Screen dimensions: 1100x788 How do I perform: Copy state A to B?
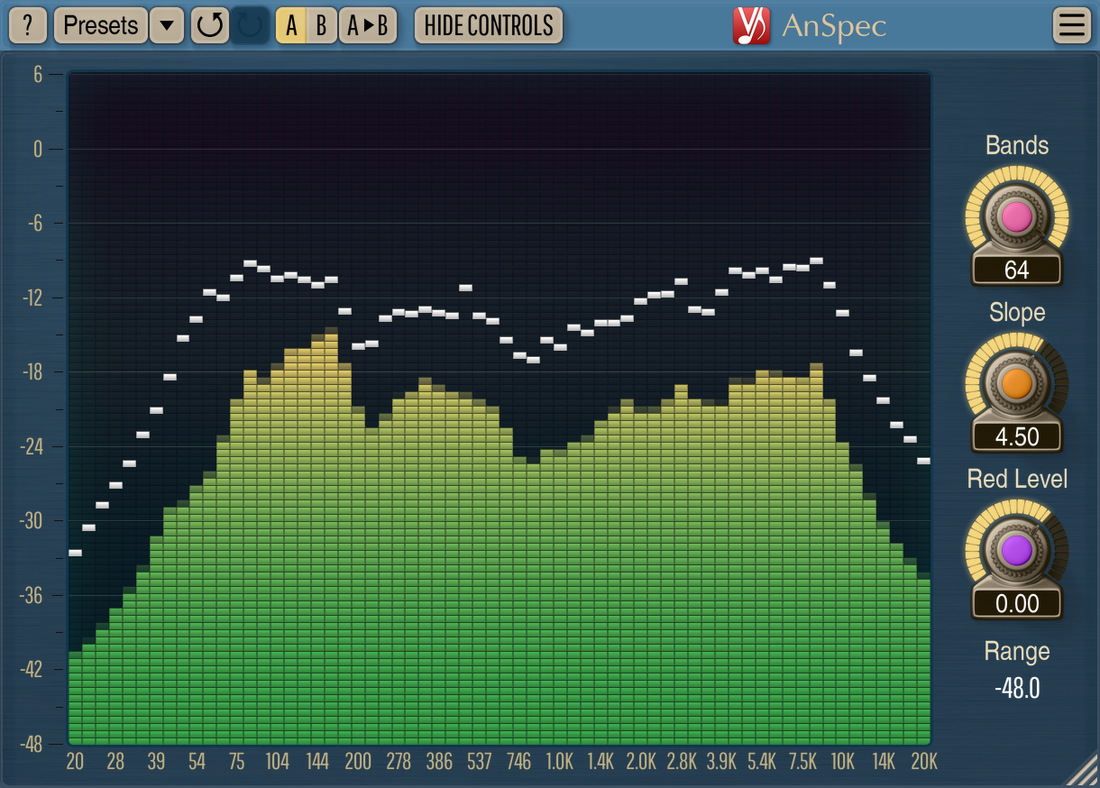(x=367, y=25)
